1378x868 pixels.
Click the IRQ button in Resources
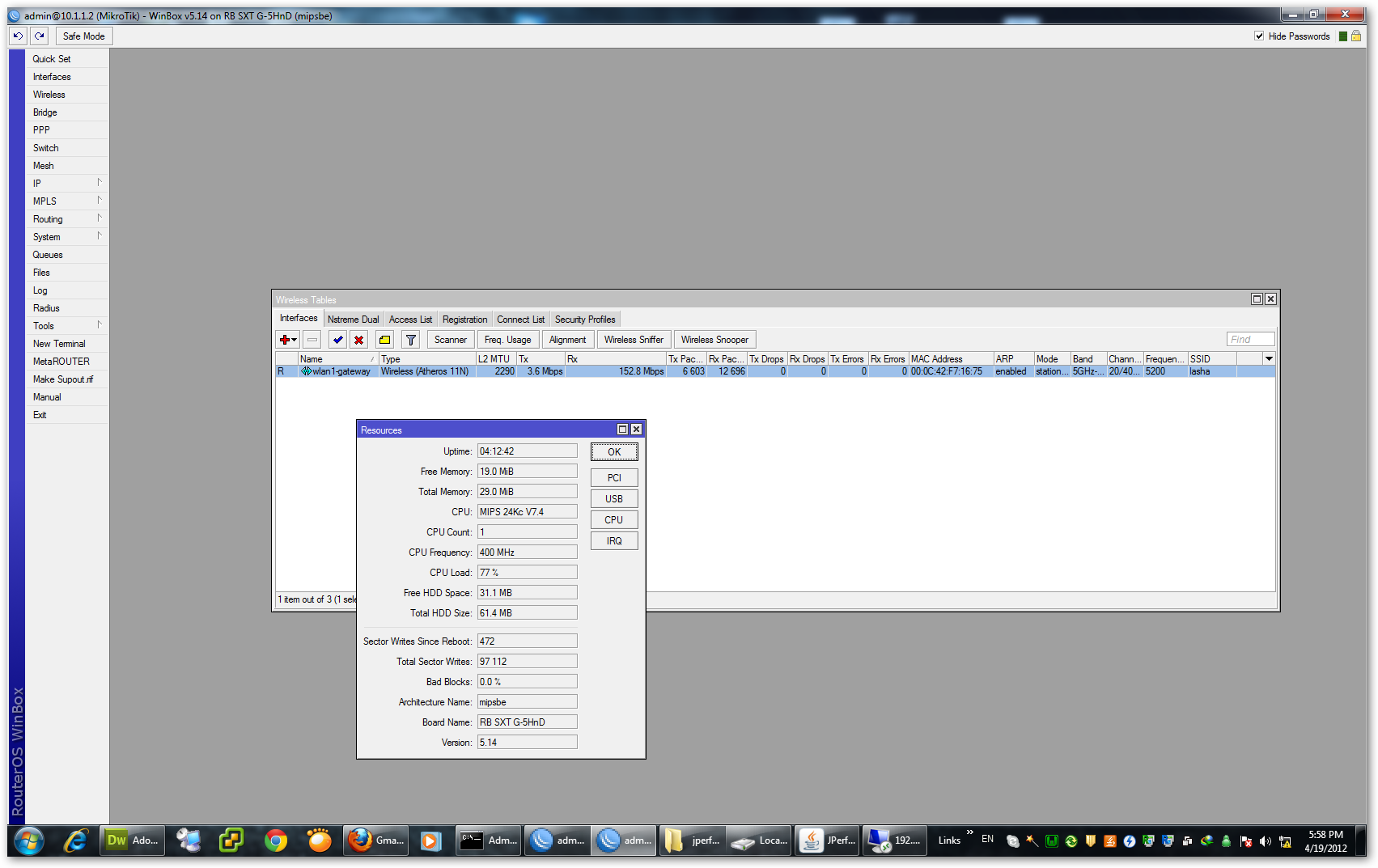[x=614, y=541]
